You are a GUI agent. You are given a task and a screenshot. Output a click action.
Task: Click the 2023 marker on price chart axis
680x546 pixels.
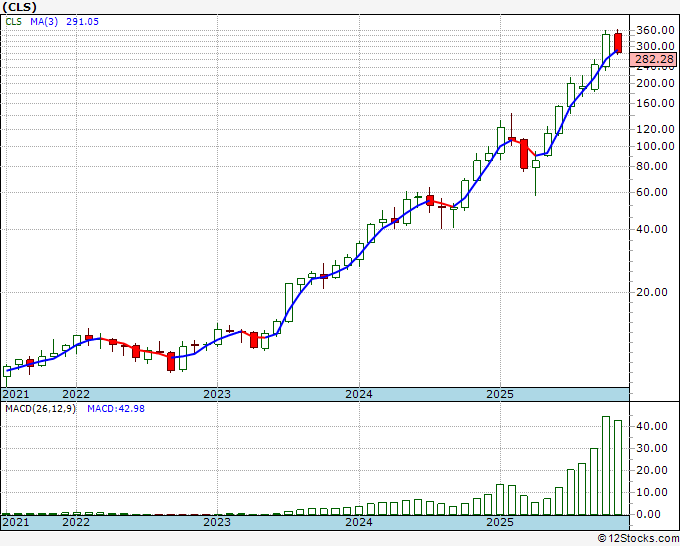(x=217, y=394)
